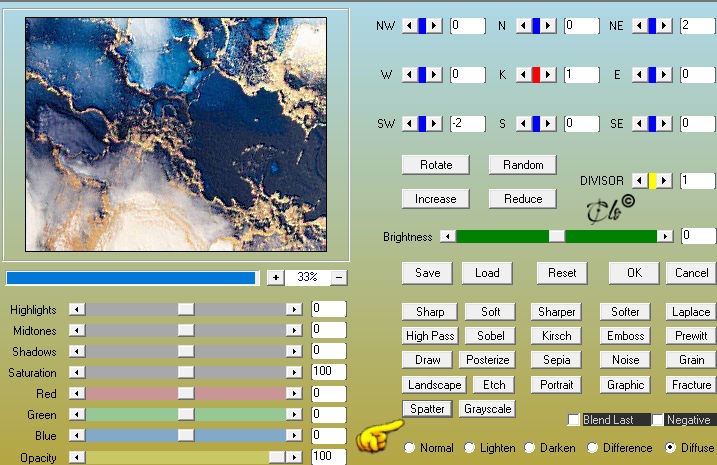Enable the Negative checkbox
This screenshot has height=465, width=717.
[658, 419]
